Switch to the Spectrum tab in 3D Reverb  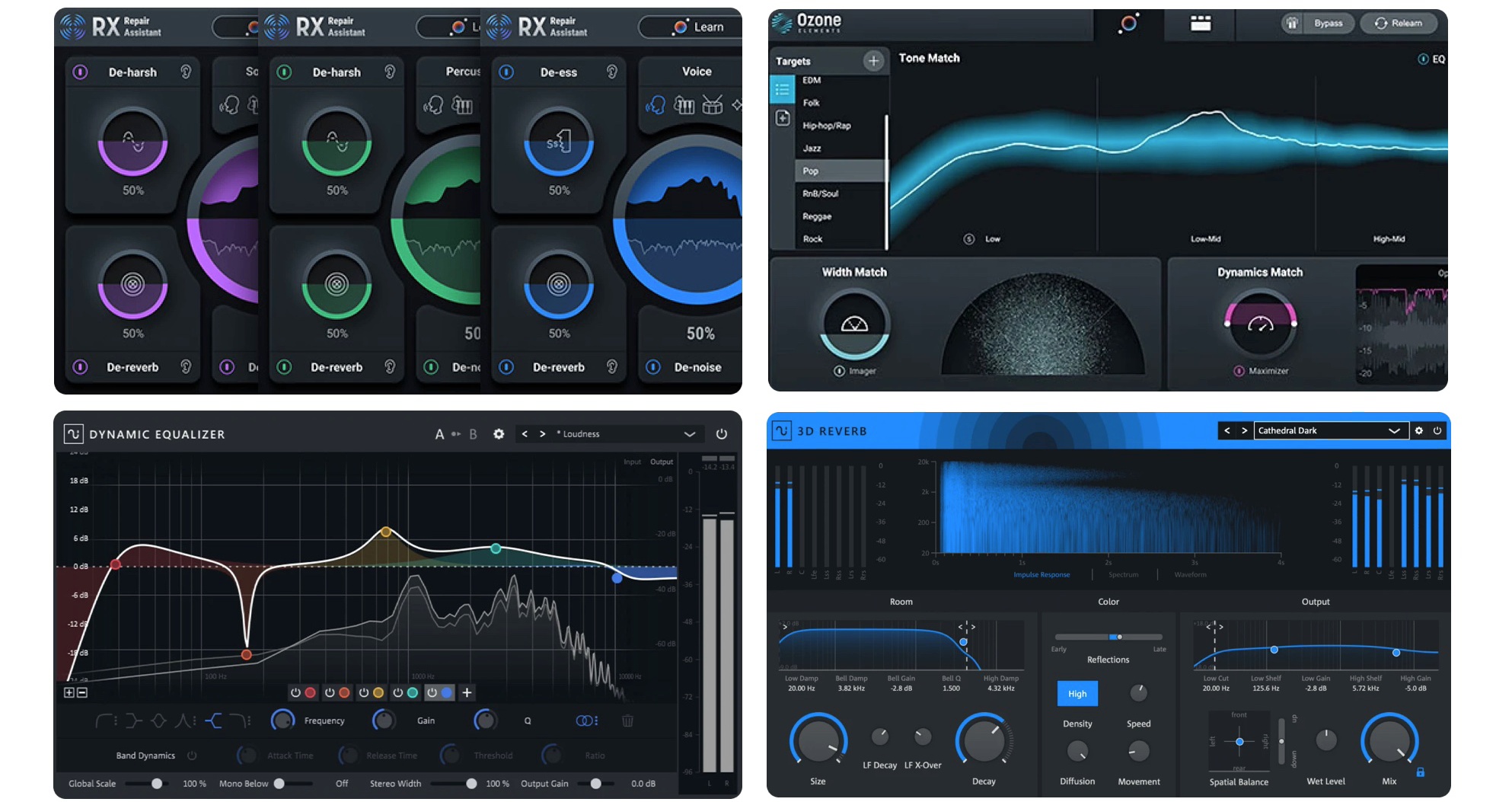[1123, 574]
